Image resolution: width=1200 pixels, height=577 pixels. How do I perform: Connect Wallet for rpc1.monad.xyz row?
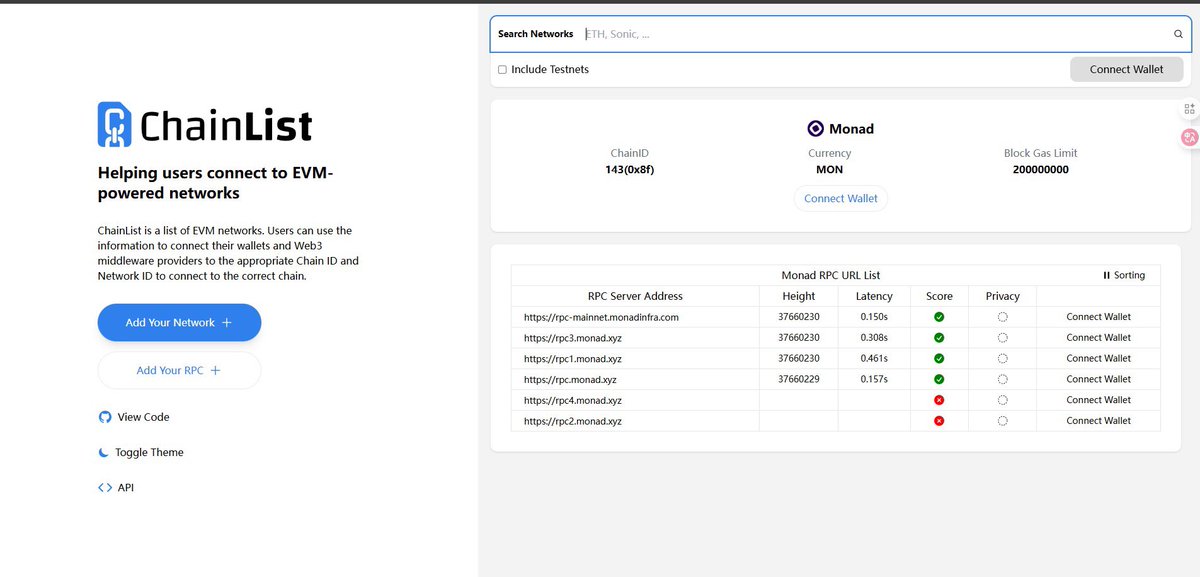1098,358
